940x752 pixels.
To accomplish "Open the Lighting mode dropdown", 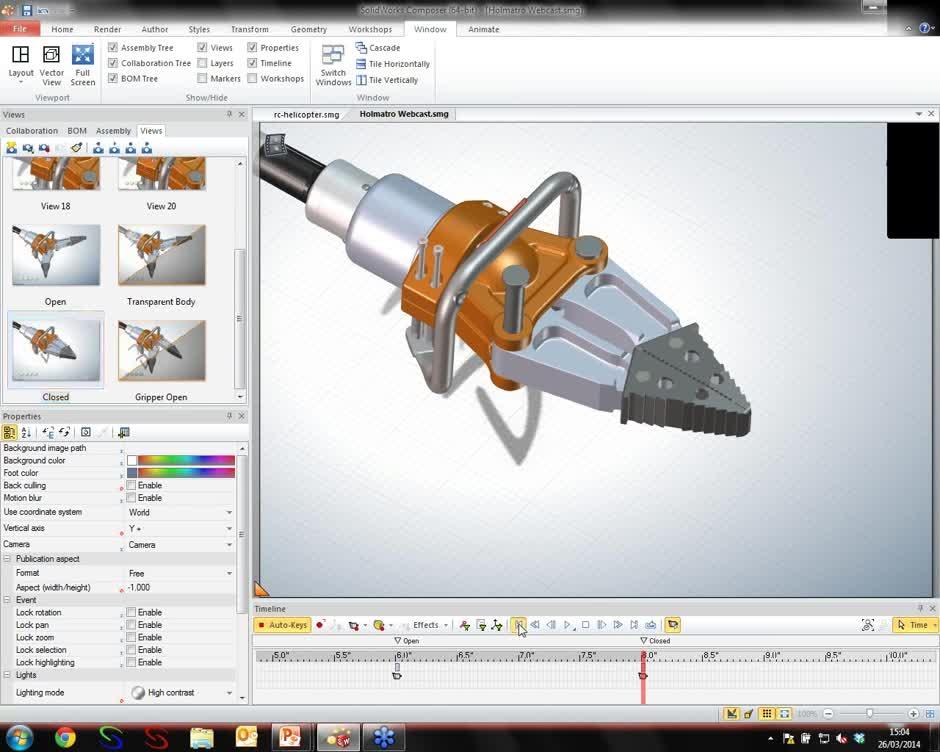I will (x=228, y=692).
